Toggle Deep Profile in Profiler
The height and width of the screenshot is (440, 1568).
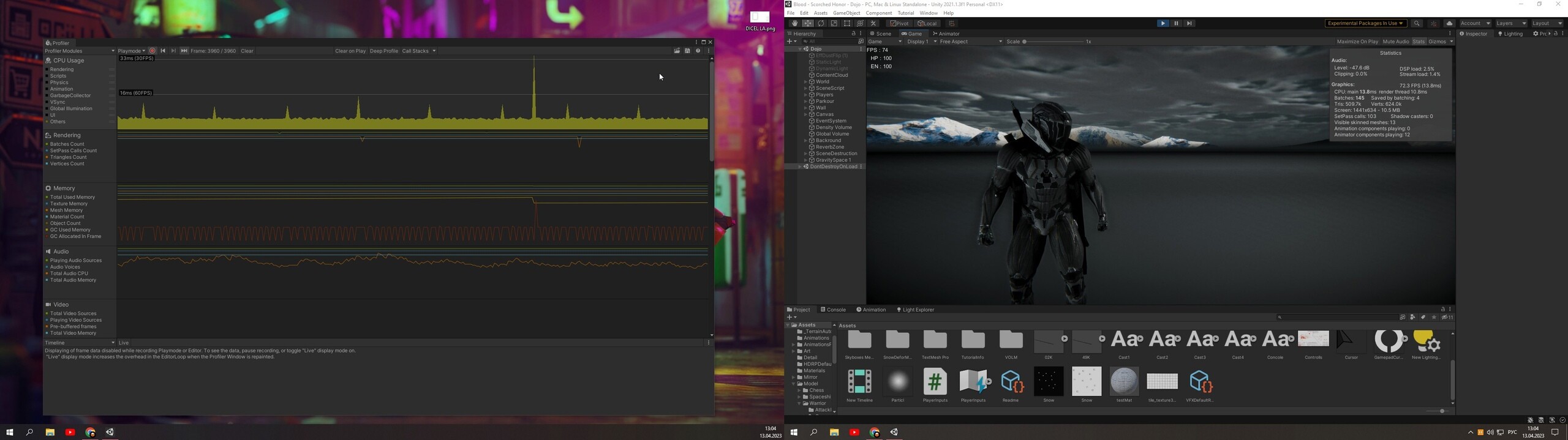[383, 51]
